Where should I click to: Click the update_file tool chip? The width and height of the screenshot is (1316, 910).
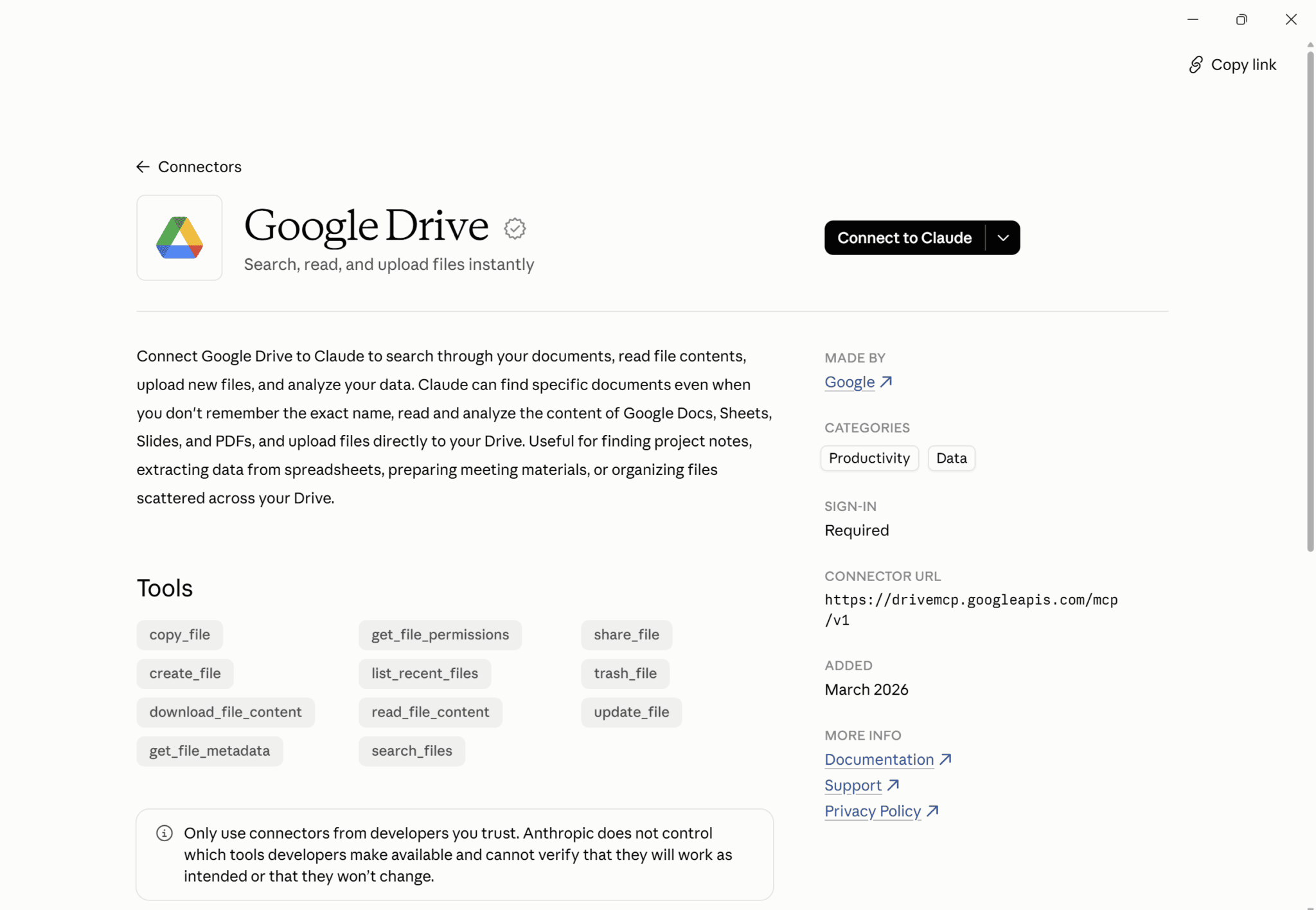pos(632,712)
